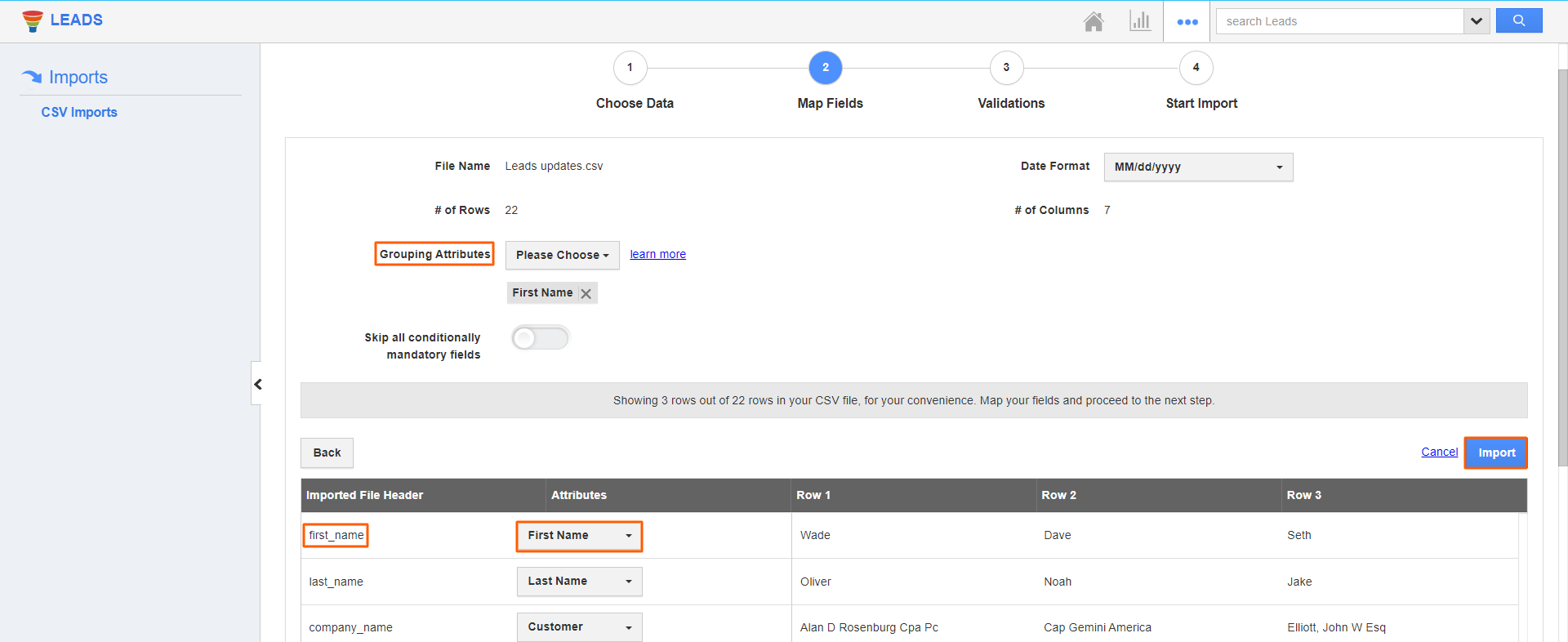This screenshot has height=642, width=1568.
Task: Expand the Please Choose grouping dropdown
Action: tap(562, 255)
